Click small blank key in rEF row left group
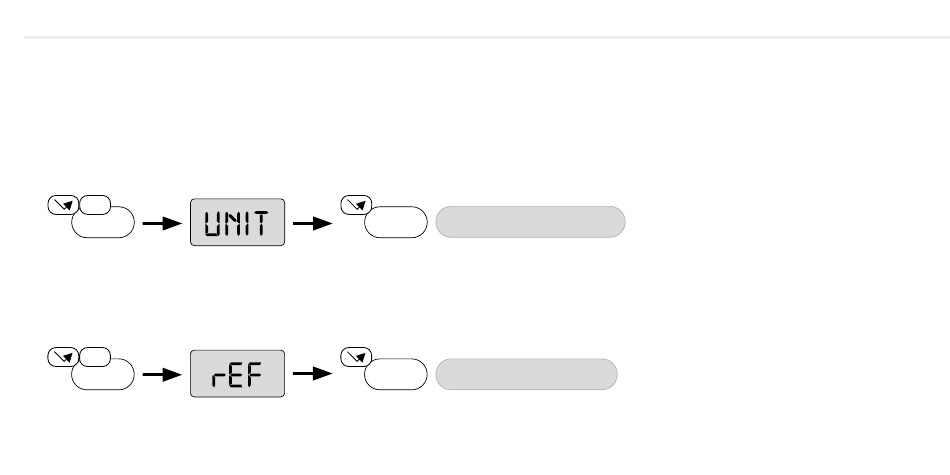The image size is (950, 475). [x=95, y=357]
